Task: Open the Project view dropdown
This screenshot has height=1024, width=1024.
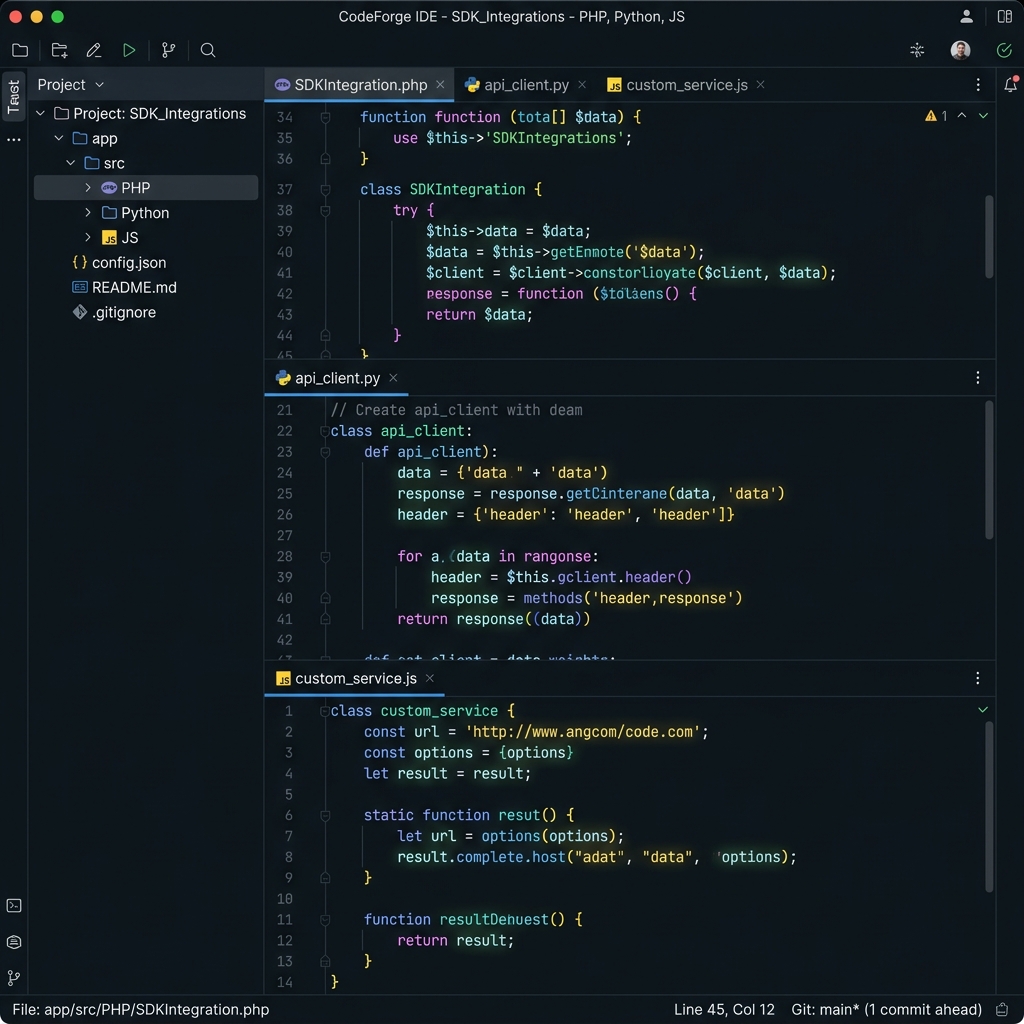Action: [71, 84]
